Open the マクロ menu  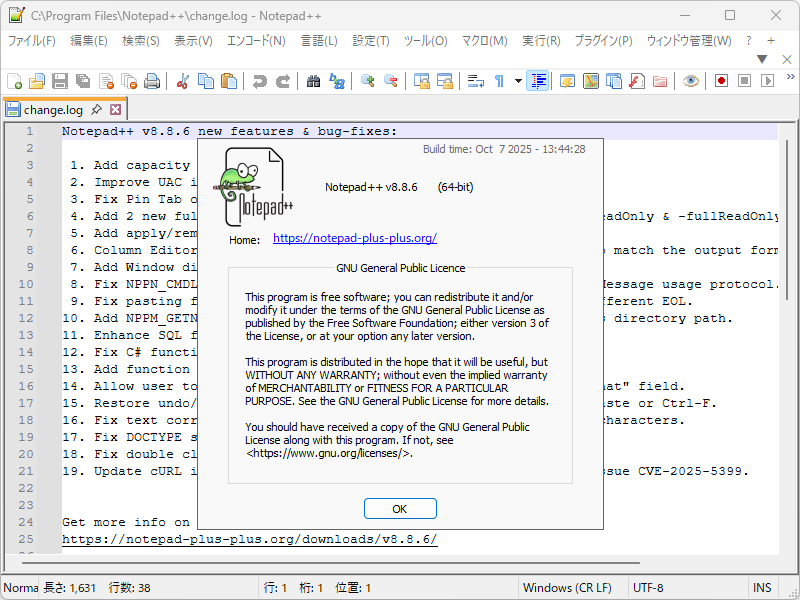coord(485,42)
